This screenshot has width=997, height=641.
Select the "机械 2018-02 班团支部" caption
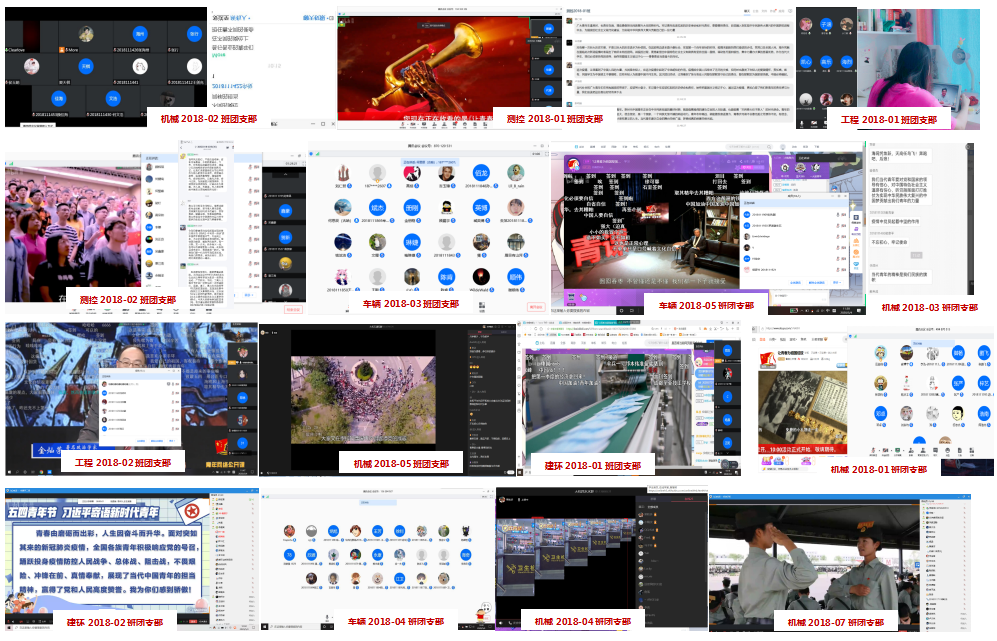[208, 118]
